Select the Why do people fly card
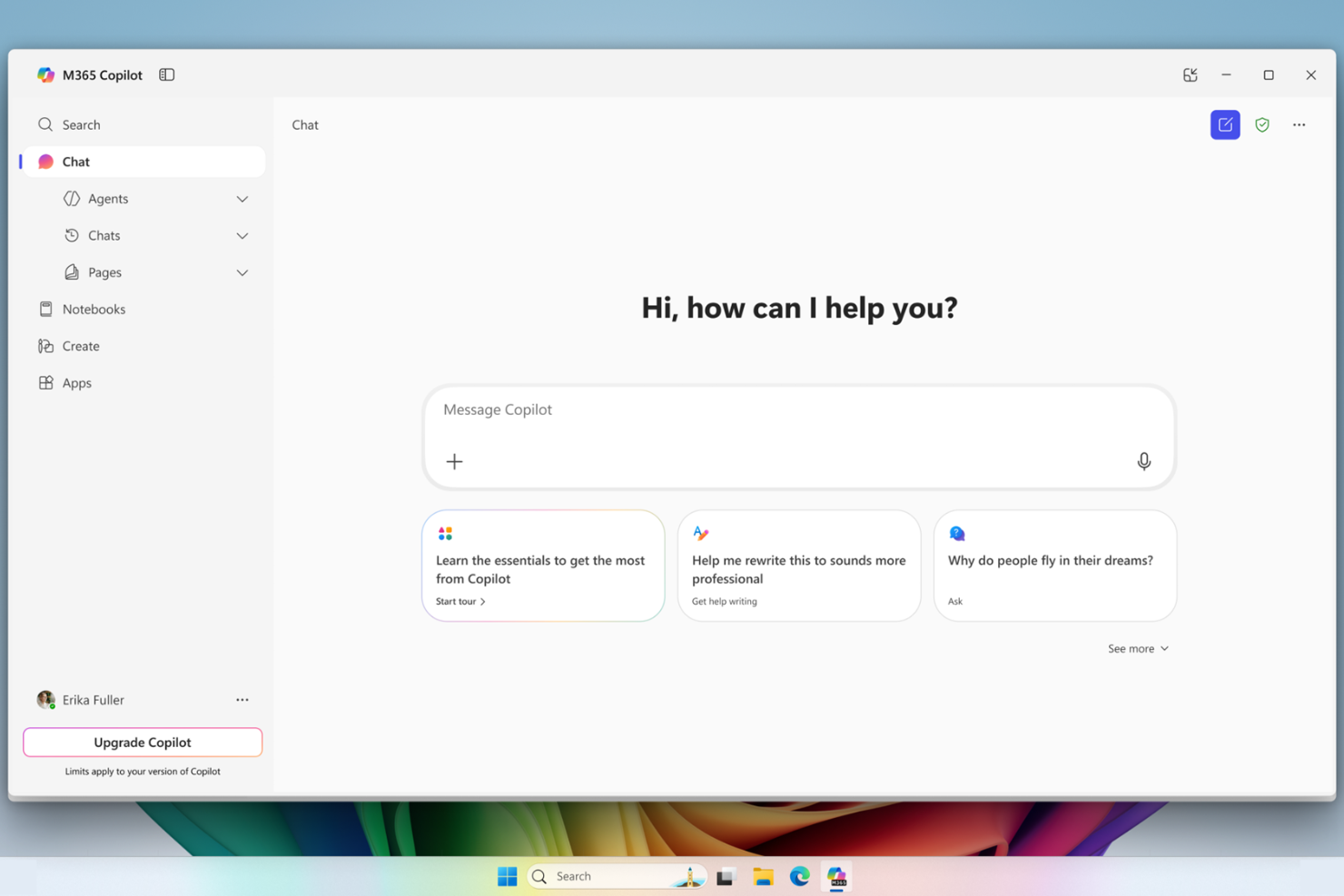1344x896 pixels. point(1055,566)
